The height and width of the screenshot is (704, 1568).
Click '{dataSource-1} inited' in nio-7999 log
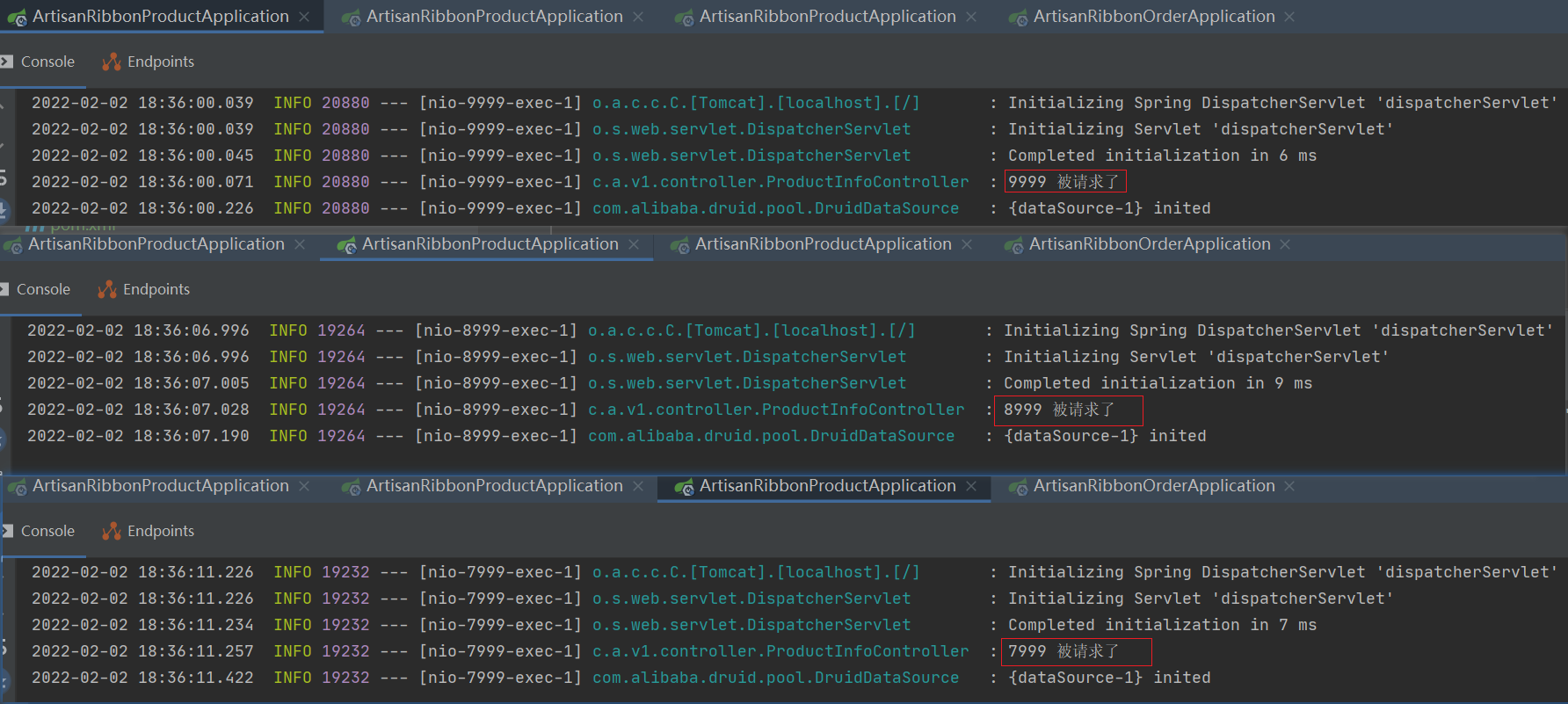pyautogui.click(x=1109, y=678)
